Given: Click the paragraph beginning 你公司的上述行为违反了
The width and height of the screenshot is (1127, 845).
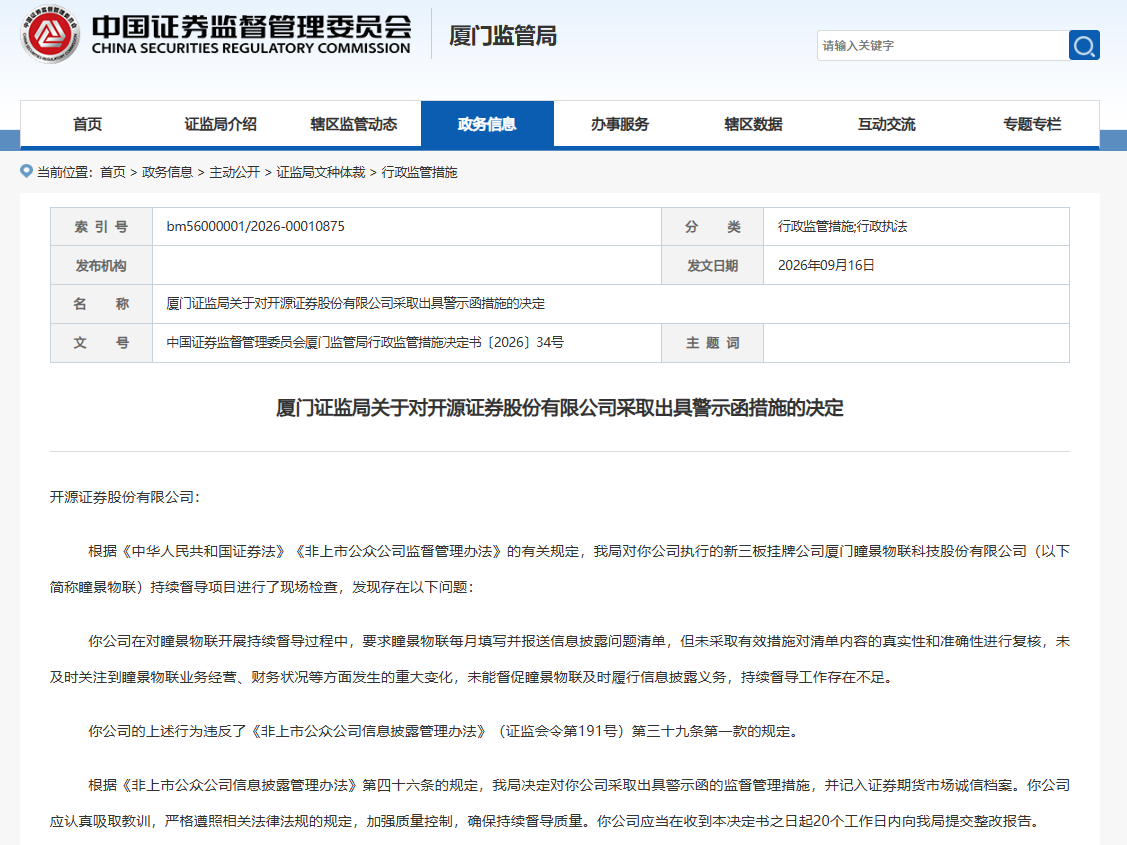Looking at the screenshot, I should point(443,731).
